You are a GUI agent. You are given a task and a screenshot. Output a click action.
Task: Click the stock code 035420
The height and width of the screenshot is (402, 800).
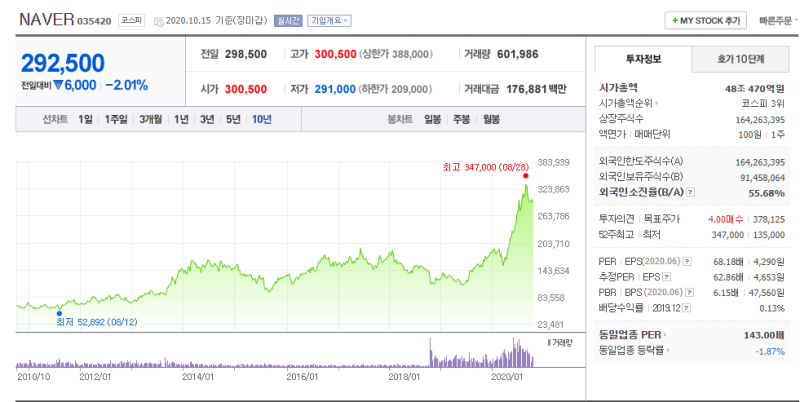pyautogui.click(x=94, y=21)
